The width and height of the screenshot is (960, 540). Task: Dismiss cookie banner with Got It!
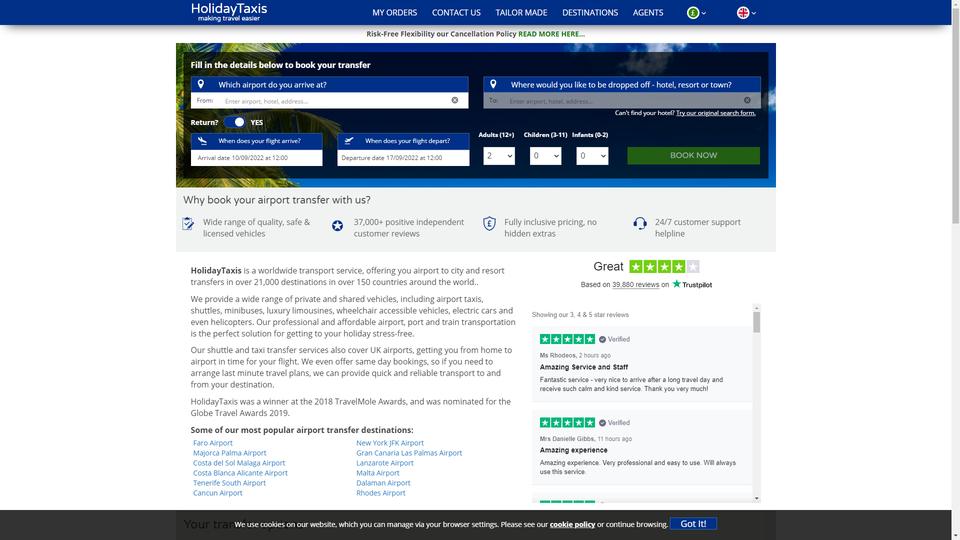(x=693, y=523)
